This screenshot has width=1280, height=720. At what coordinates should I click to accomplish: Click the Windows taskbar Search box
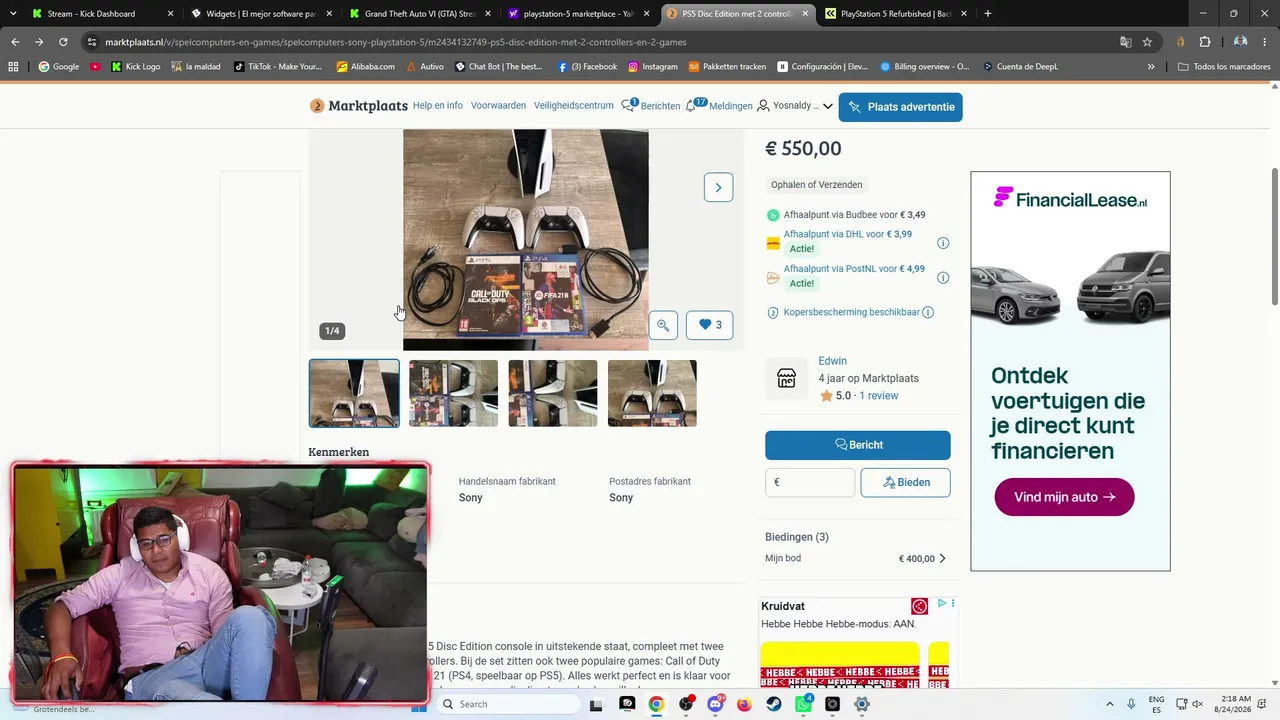[x=508, y=704]
